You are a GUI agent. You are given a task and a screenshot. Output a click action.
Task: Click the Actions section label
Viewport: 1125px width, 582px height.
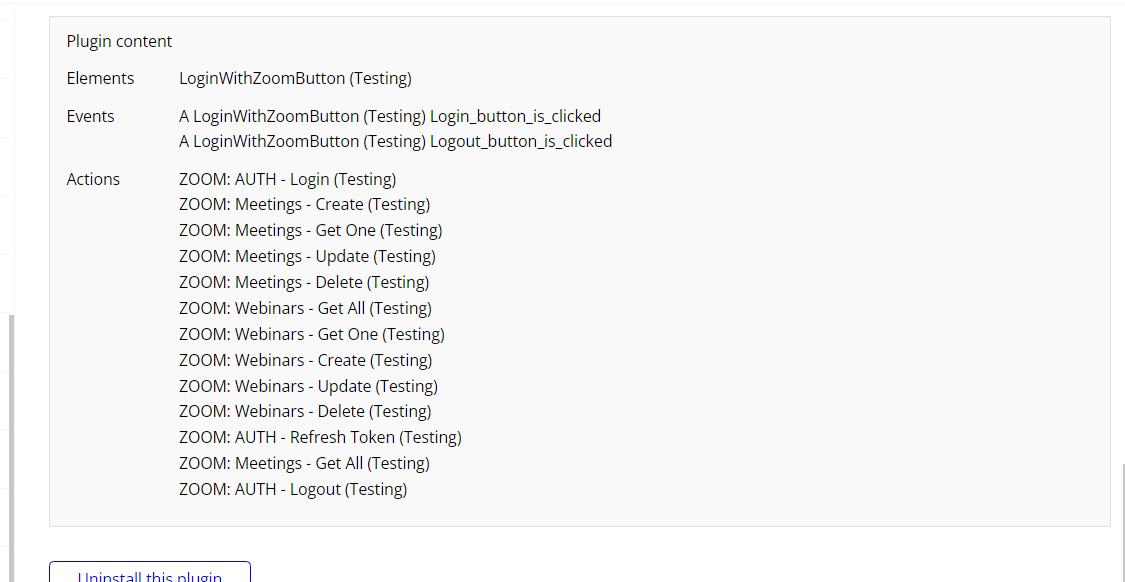[x=93, y=179]
